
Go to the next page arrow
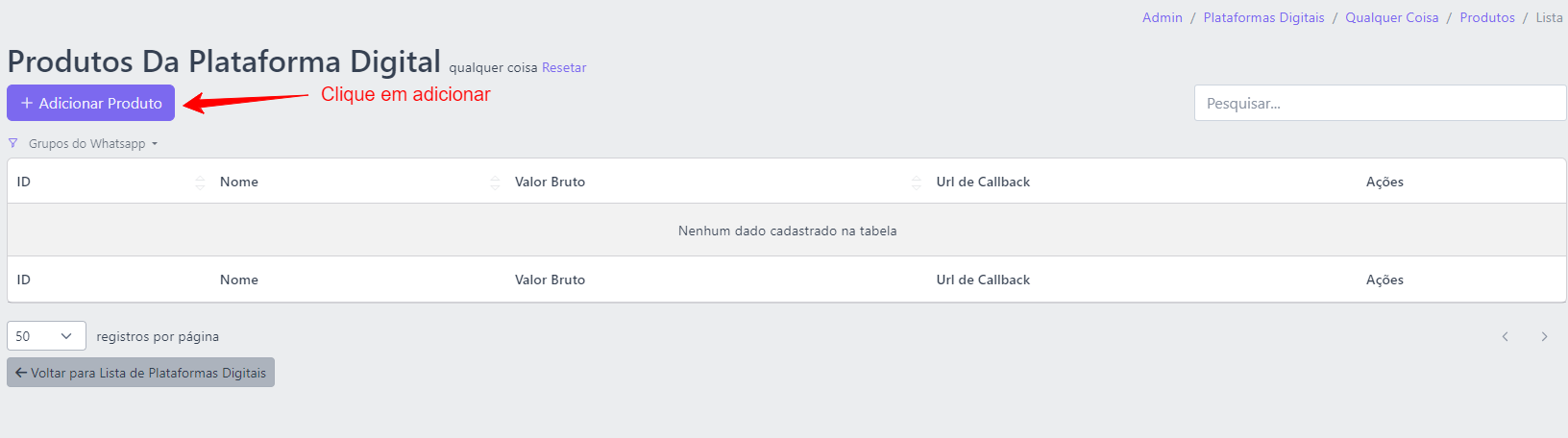click(x=1544, y=336)
